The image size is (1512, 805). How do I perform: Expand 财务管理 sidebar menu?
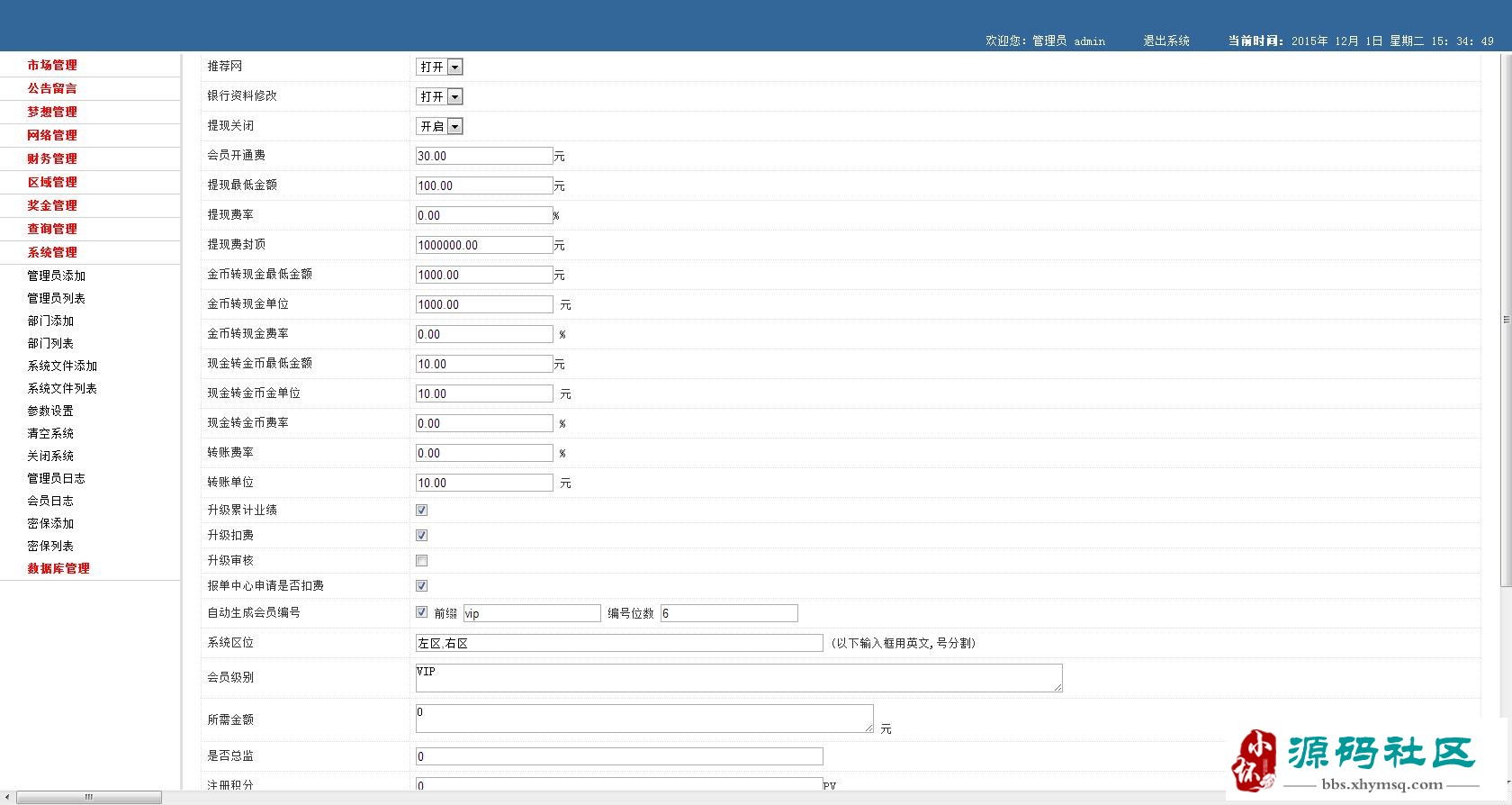point(52,158)
